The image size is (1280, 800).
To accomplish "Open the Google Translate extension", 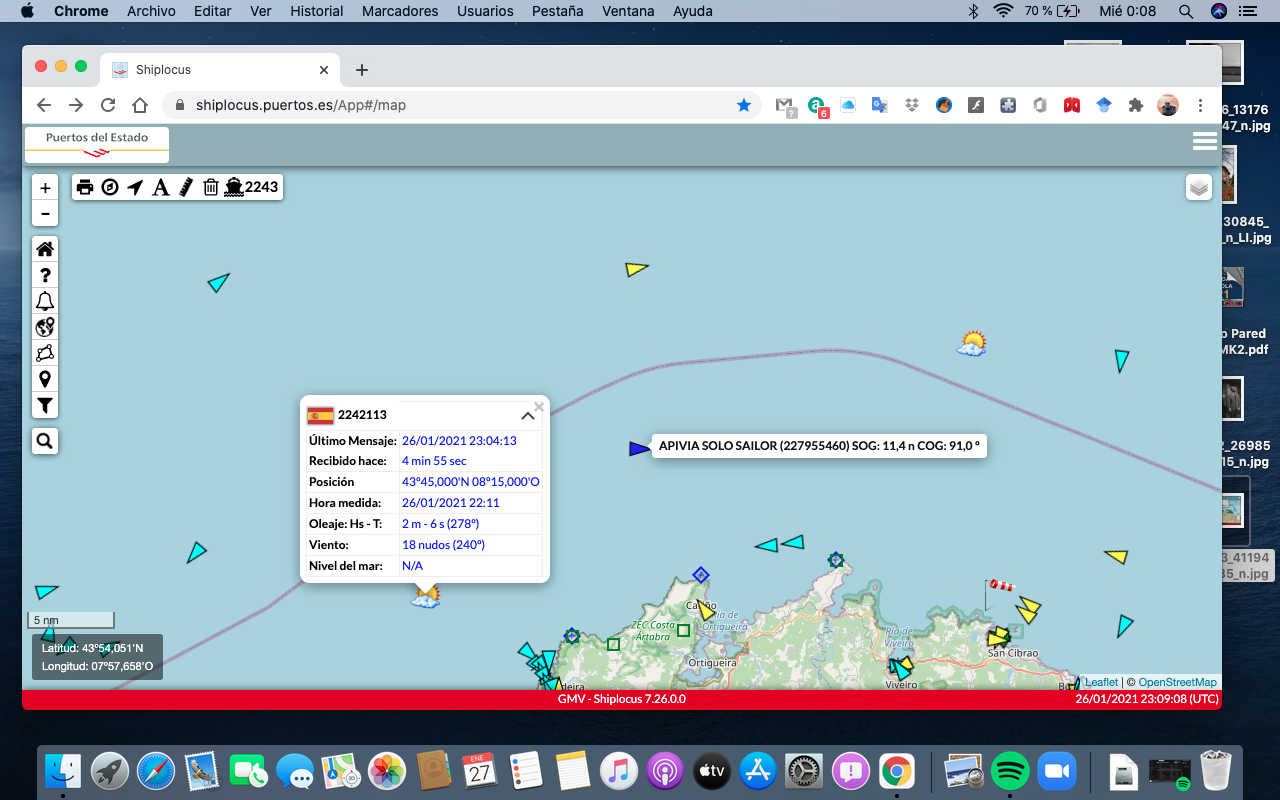I will tap(879, 105).
